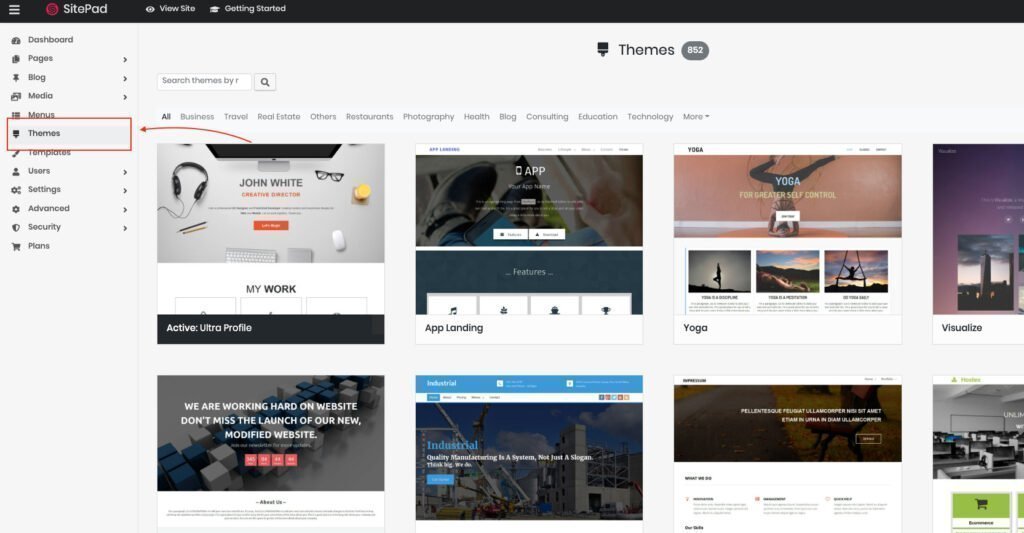1024x533 pixels.
Task: Click the Pages sidebar icon
Action: click(x=16, y=59)
